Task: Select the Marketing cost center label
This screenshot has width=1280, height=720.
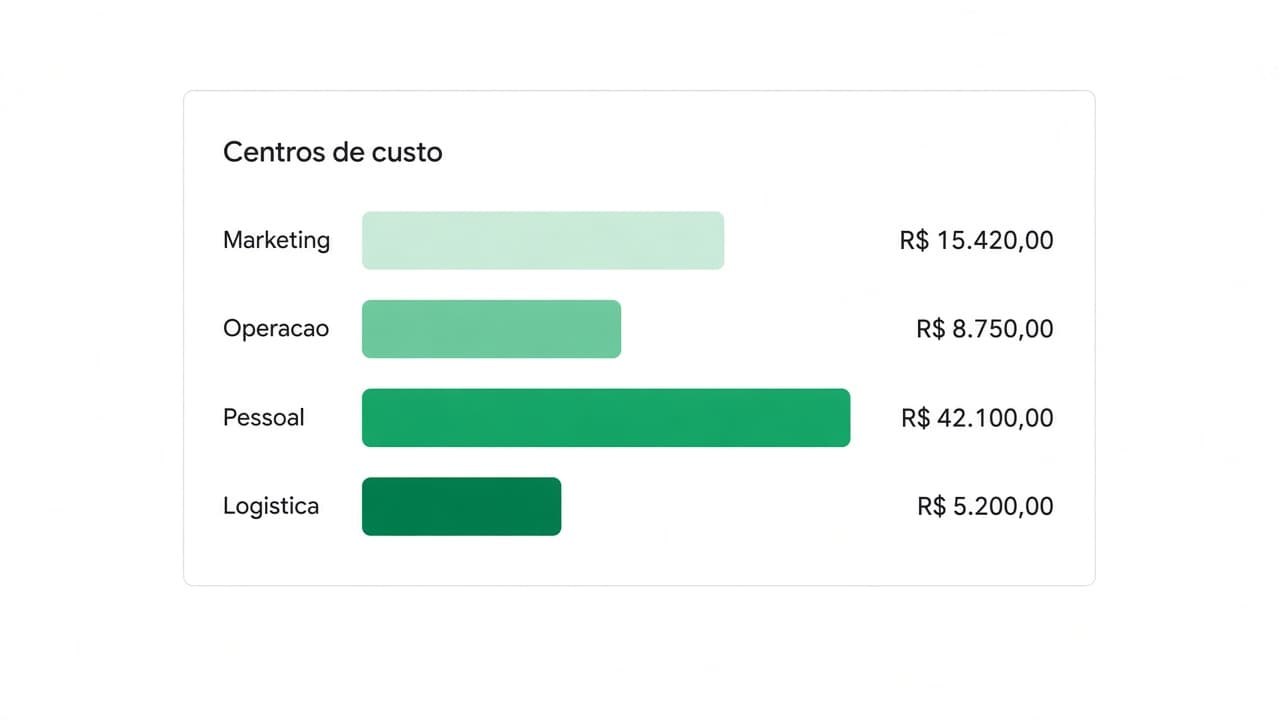Action: [276, 240]
